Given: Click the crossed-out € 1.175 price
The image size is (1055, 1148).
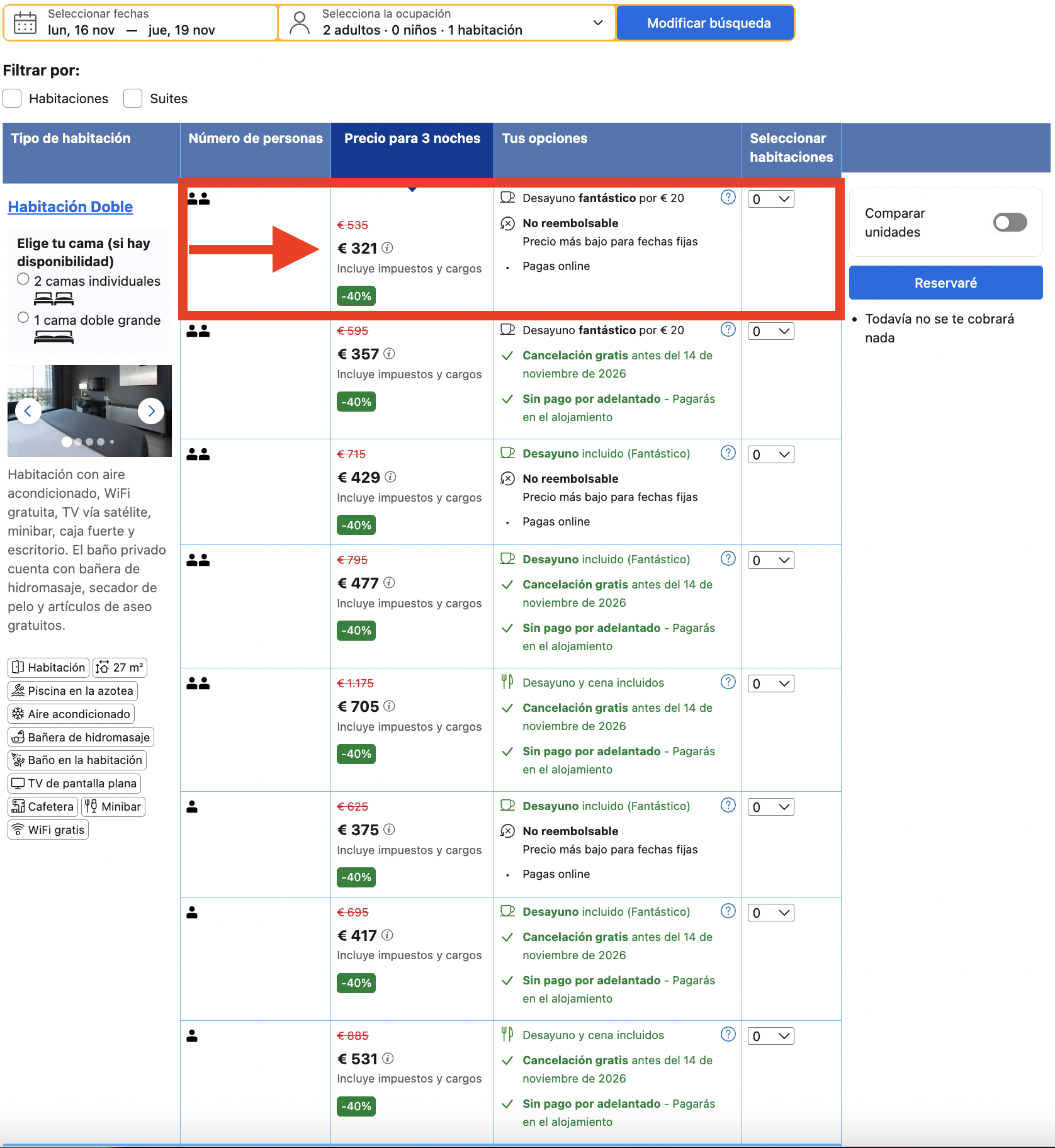Looking at the screenshot, I should (x=356, y=684).
